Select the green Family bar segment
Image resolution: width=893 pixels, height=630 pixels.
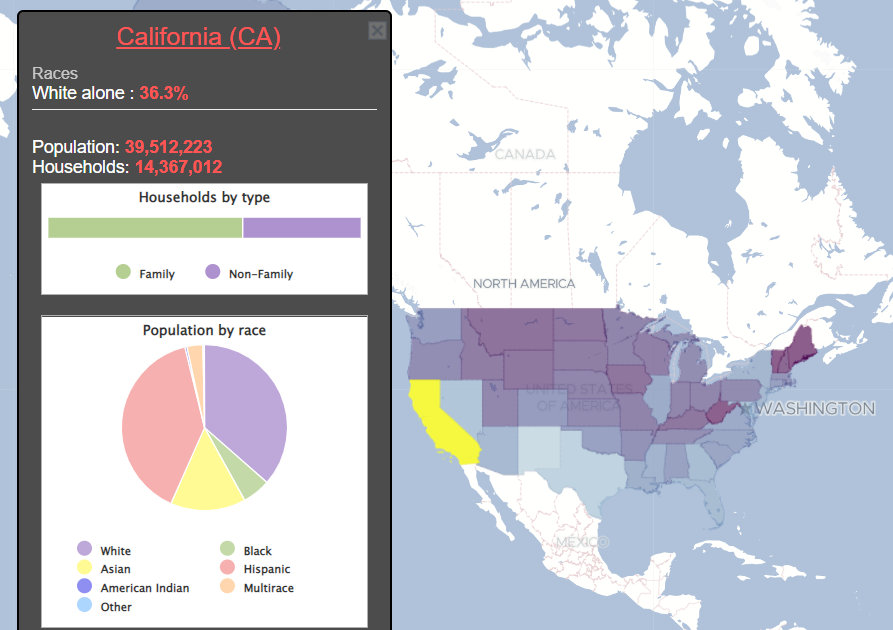(x=145, y=228)
